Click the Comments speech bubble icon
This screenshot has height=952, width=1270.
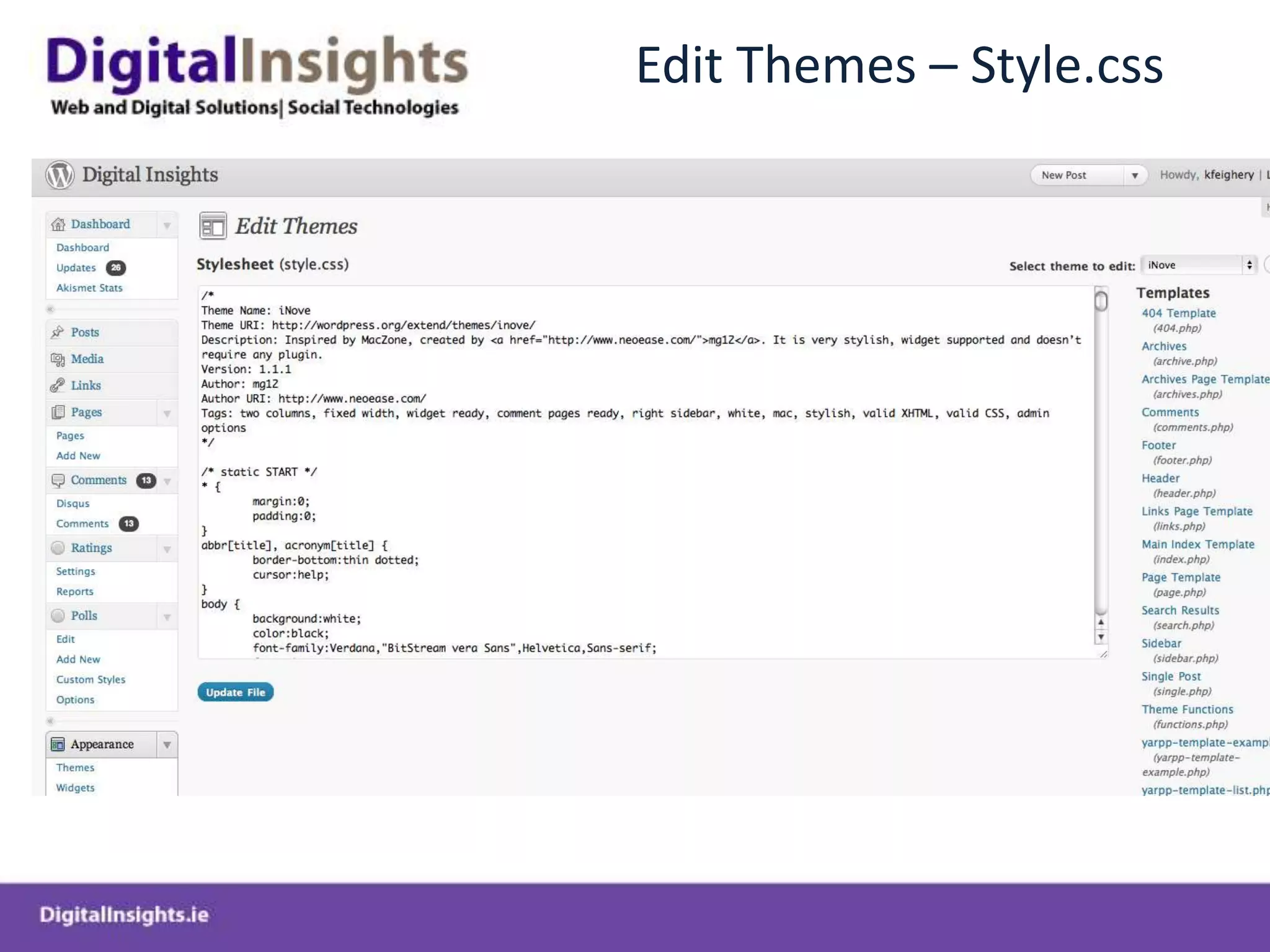(x=58, y=480)
